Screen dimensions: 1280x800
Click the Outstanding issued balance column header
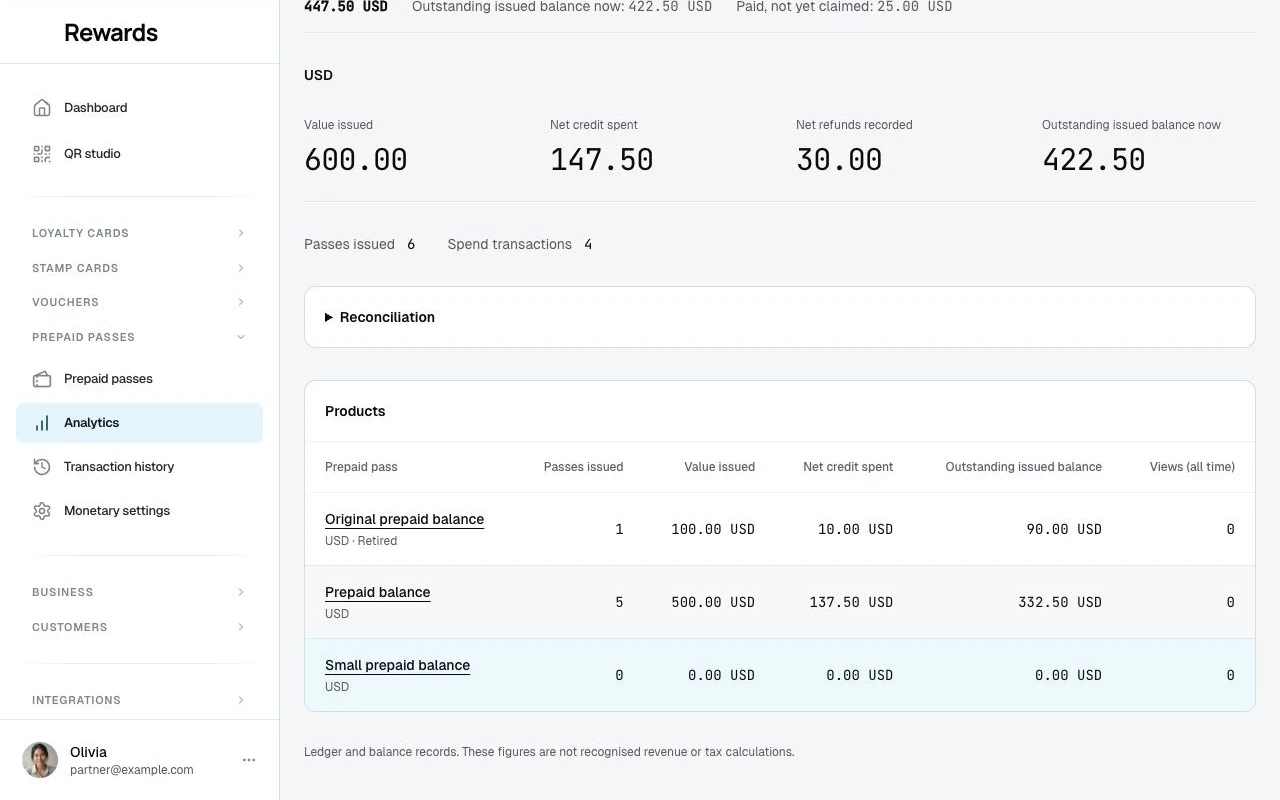(x=1023, y=467)
